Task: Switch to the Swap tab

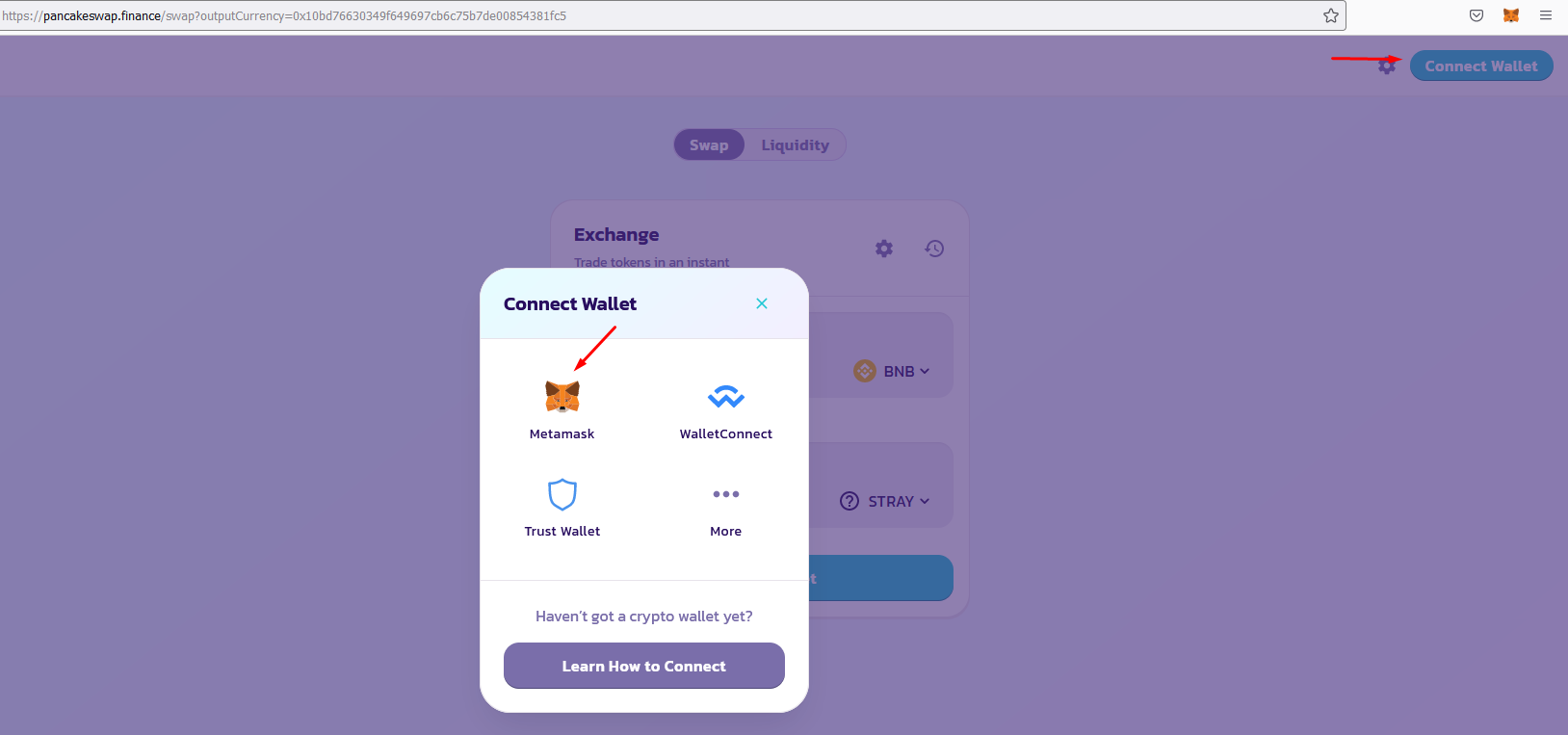Action: coord(709,145)
